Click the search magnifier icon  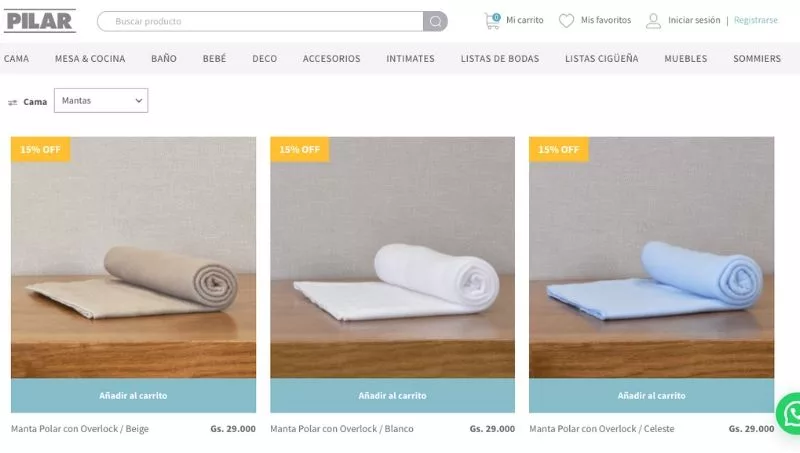pos(435,21)
